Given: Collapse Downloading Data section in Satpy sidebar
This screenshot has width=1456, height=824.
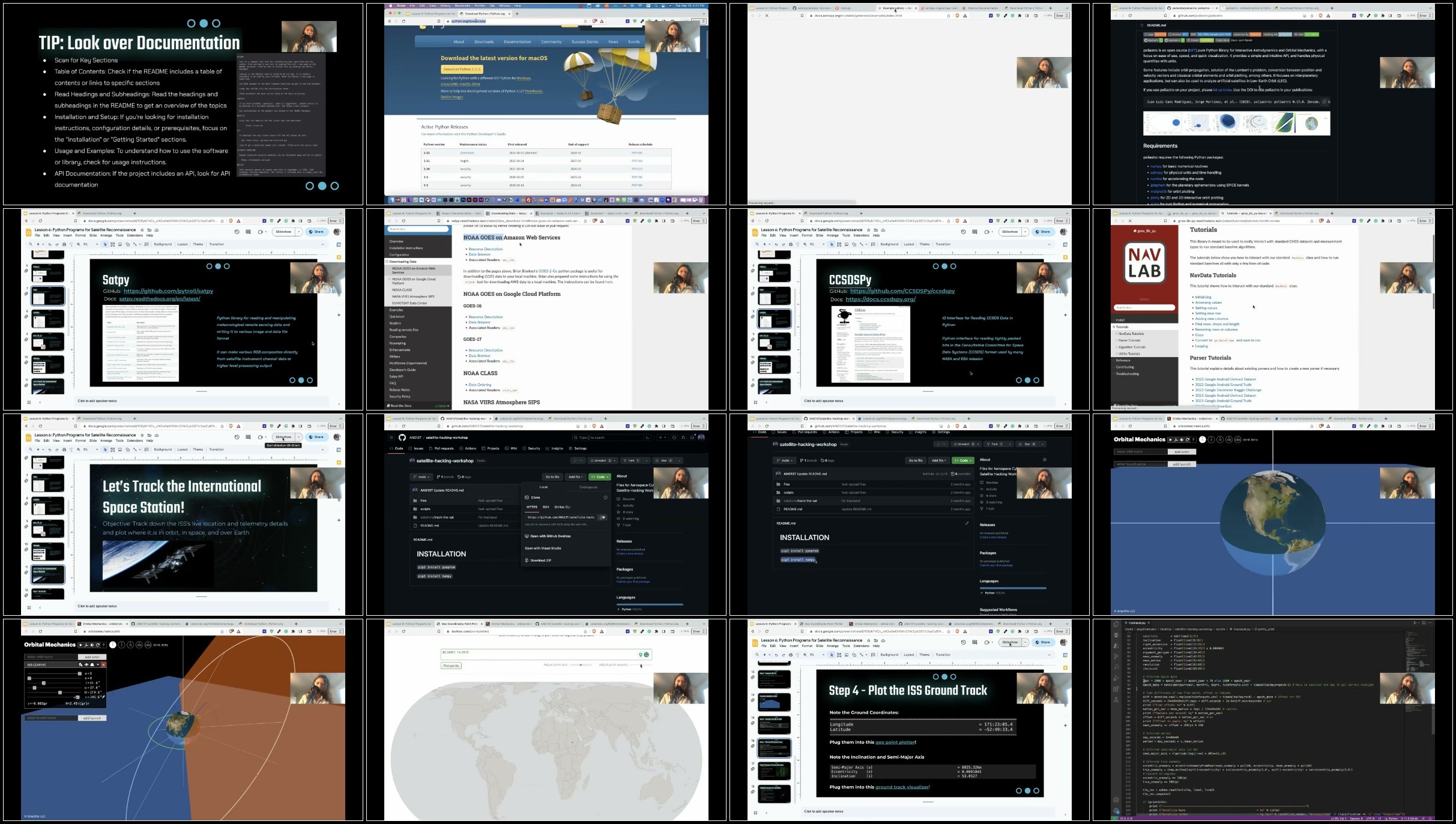Looking at the screenshot, I should click(387, 262).
